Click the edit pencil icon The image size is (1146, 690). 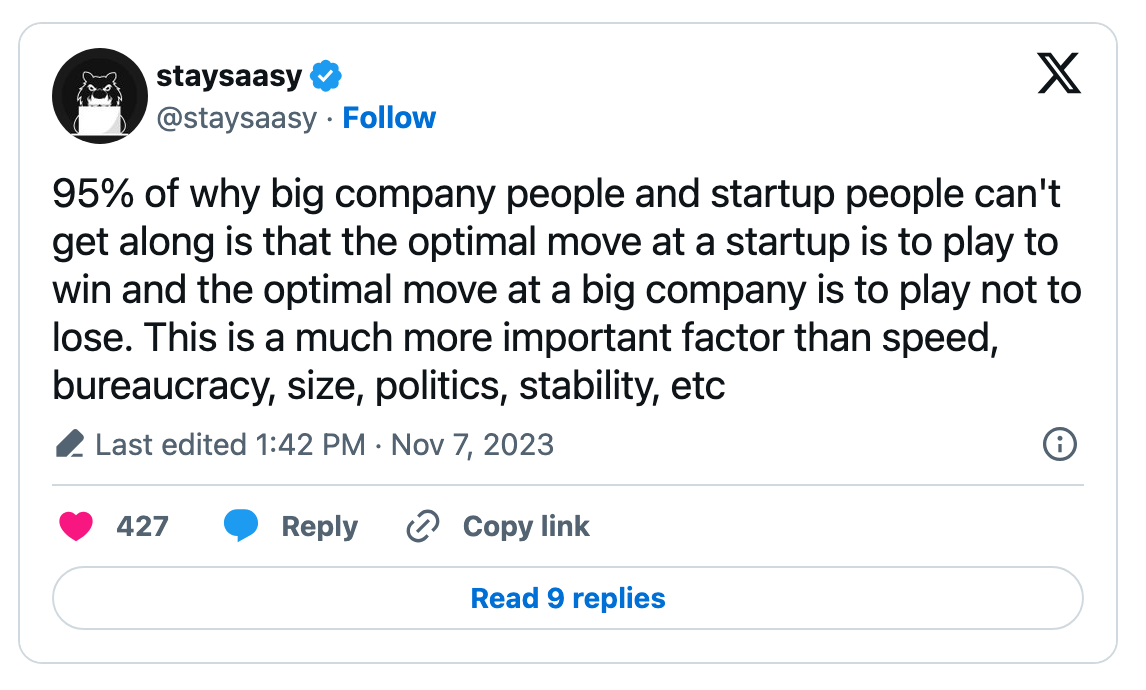pyautogui.click(x=70, y=444)
